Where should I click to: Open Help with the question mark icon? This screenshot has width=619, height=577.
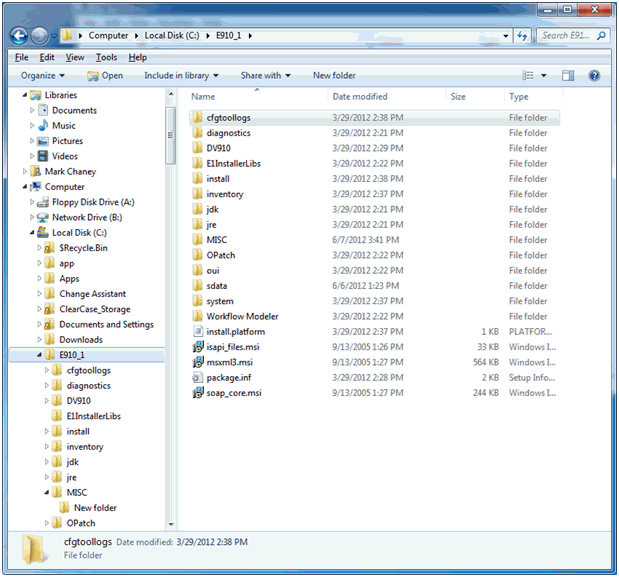point(594,75)
